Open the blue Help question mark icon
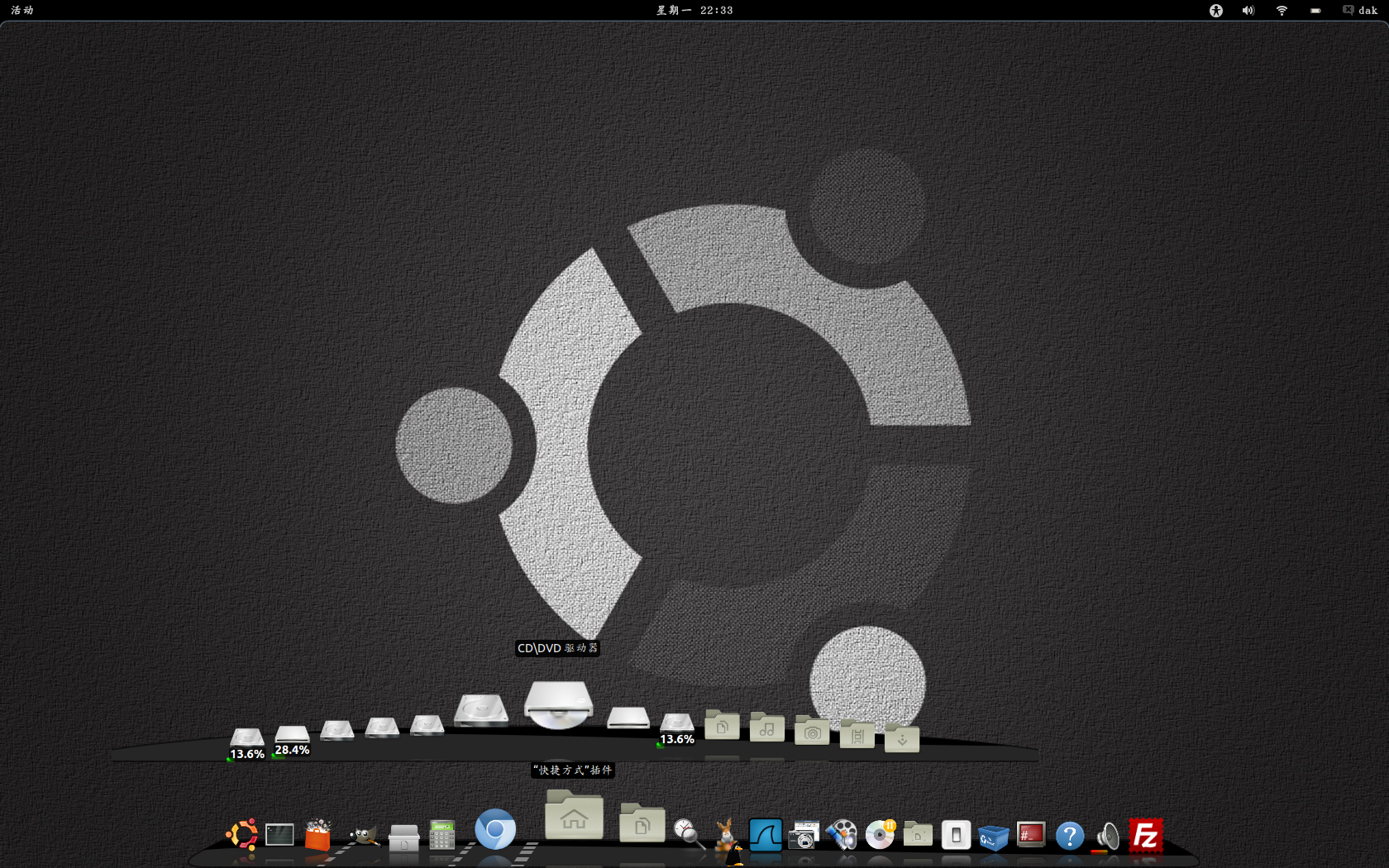This screenshot has height=868, width=1389. (1070, 836)
